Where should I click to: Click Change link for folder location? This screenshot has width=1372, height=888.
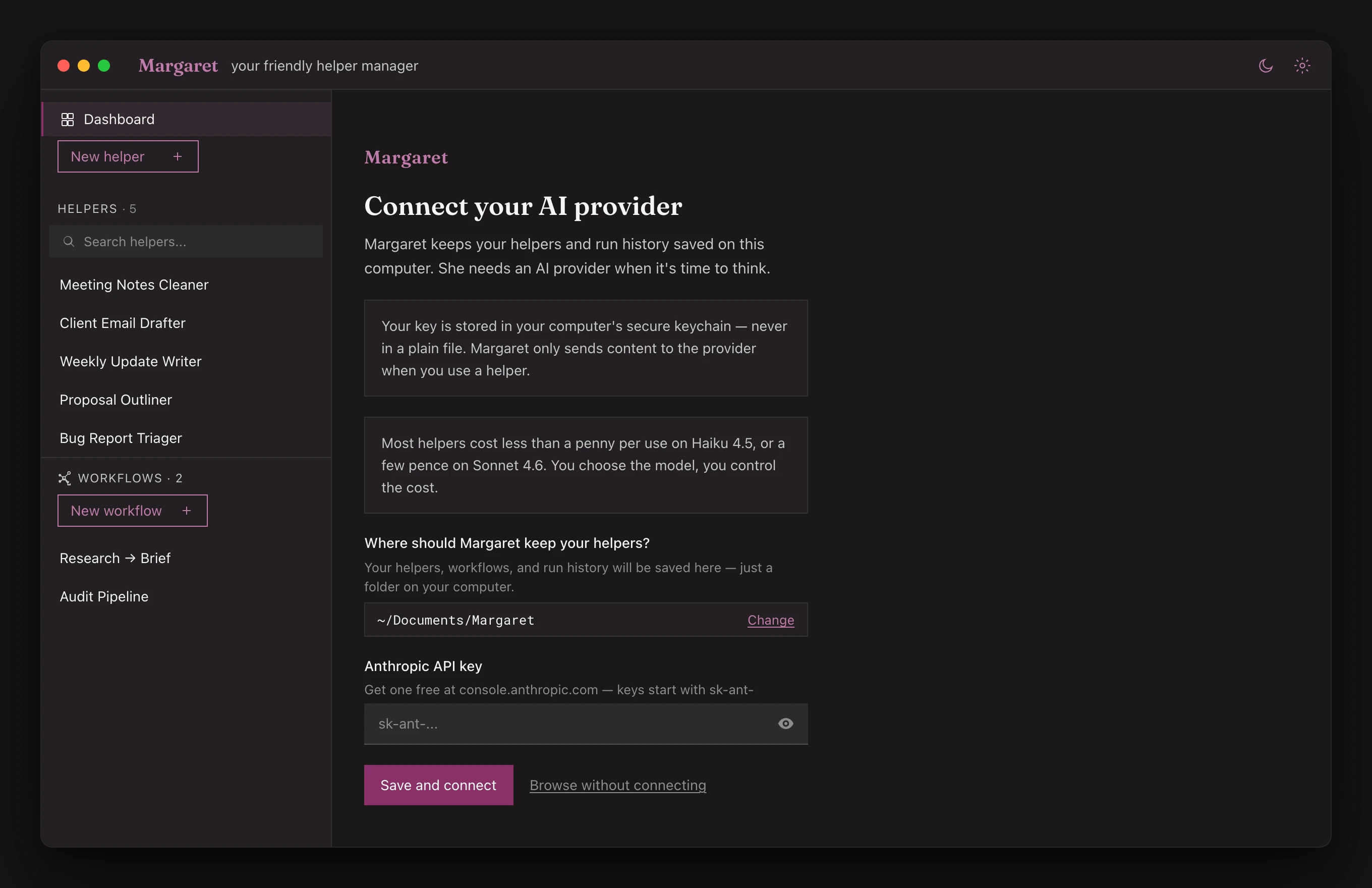point(771,620)
